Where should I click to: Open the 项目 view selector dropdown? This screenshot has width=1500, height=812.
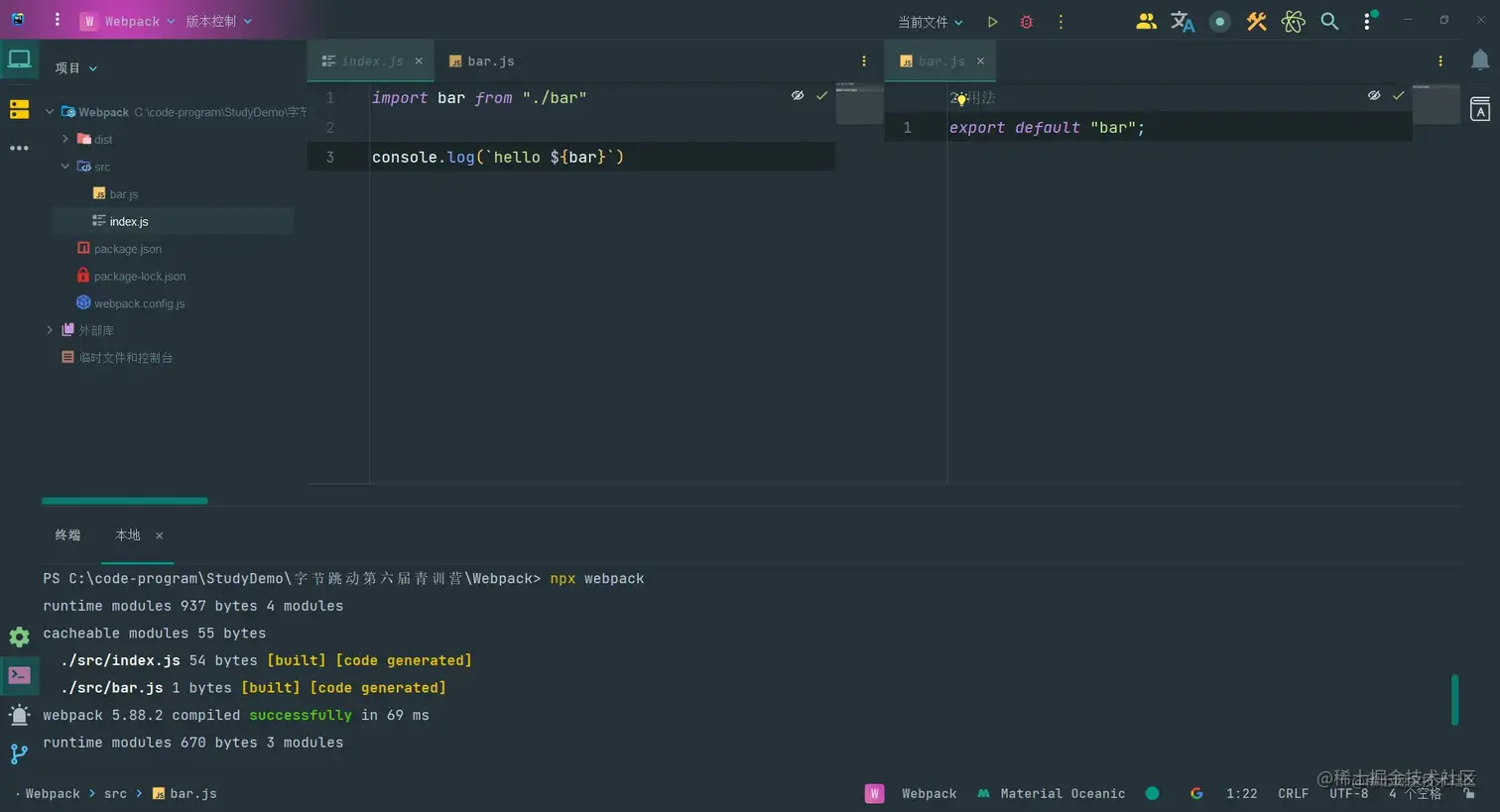pyautogui.click(x=76, y=68)
